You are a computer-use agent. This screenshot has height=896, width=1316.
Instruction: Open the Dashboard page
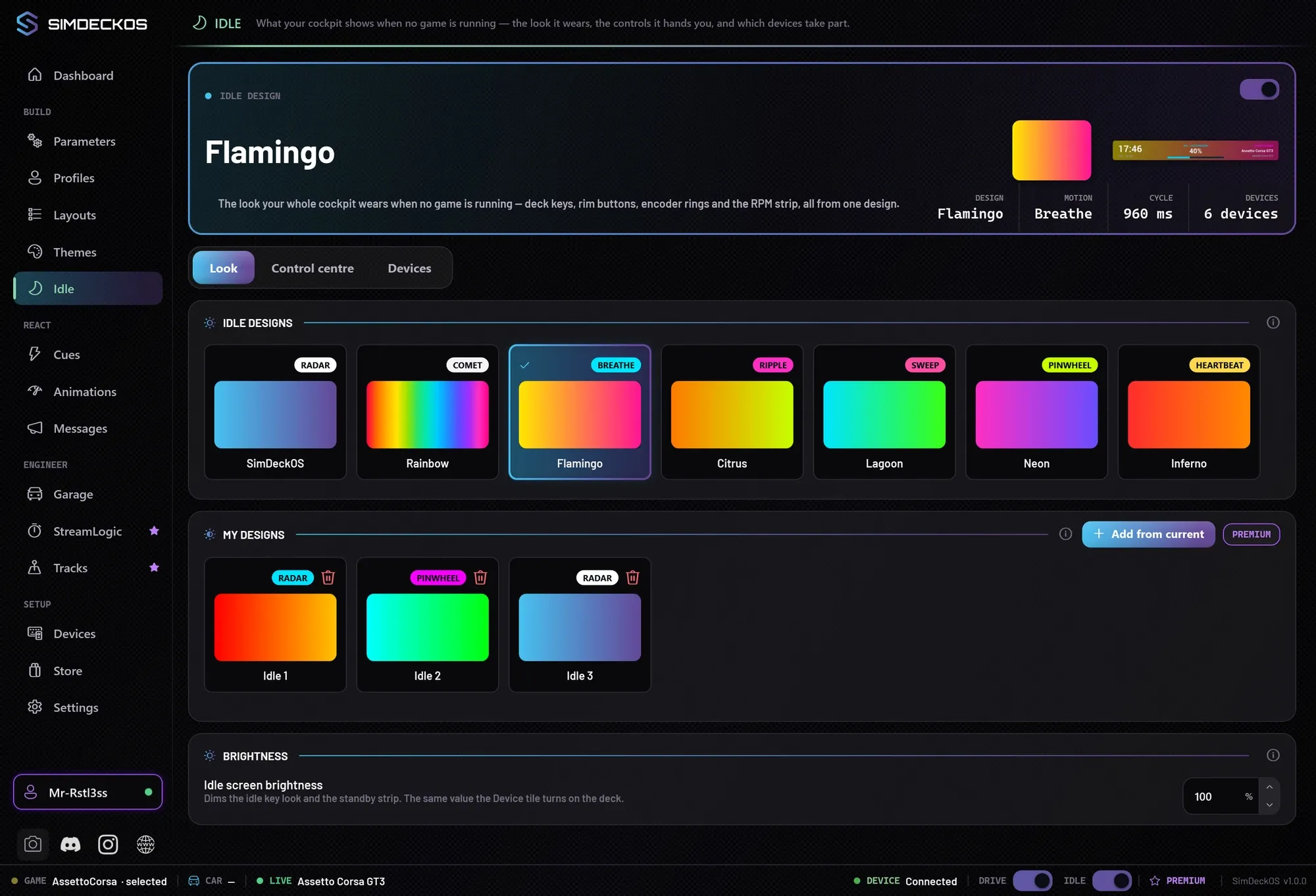pos(88,76)
